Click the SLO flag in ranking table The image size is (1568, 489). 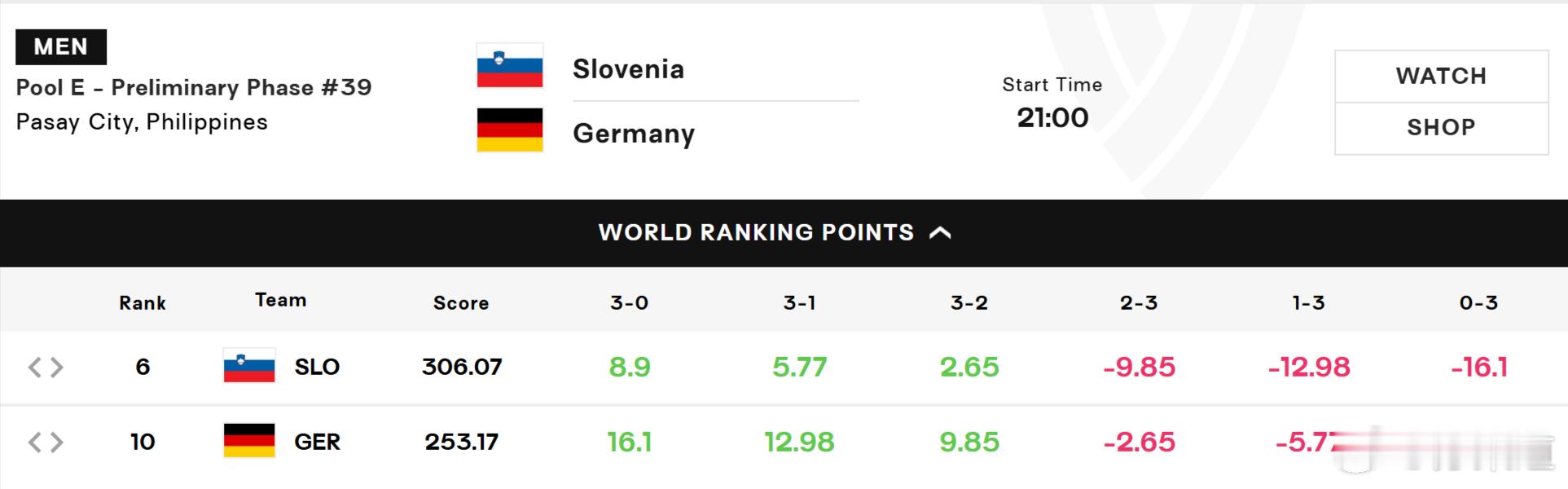click(x=249, y=366)
